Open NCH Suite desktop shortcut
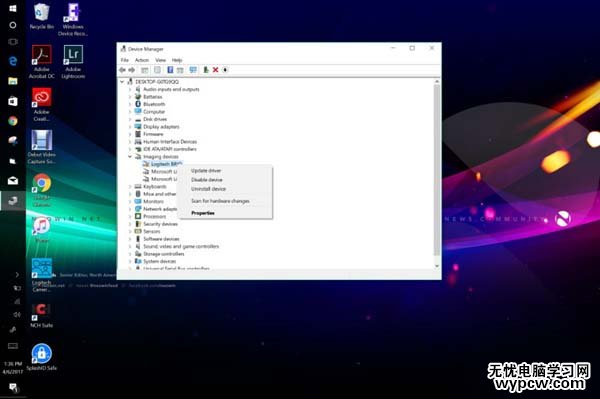 point(42,315)
